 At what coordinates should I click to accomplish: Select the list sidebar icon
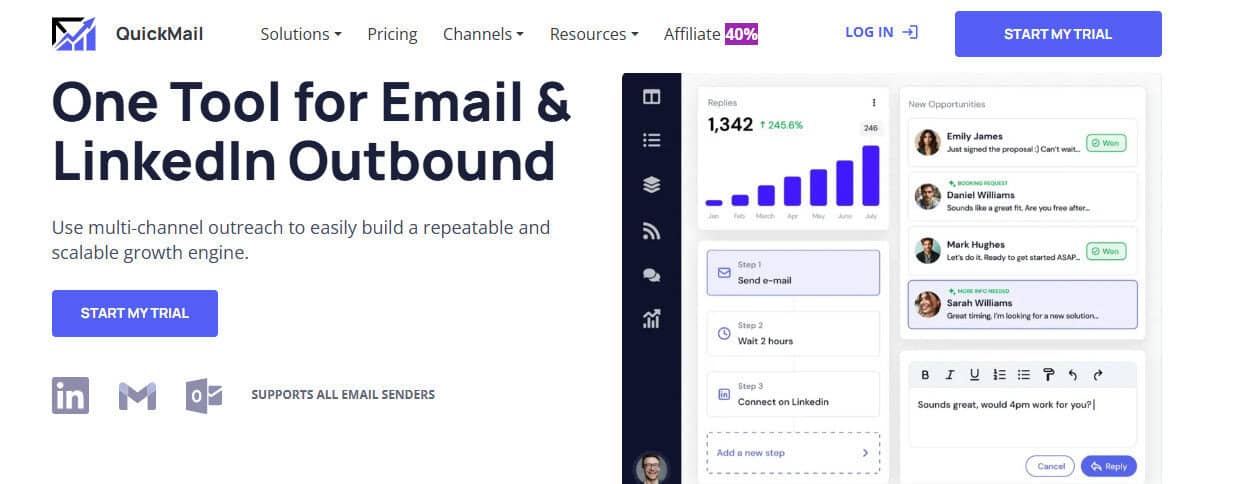click(x=652, y=141)
